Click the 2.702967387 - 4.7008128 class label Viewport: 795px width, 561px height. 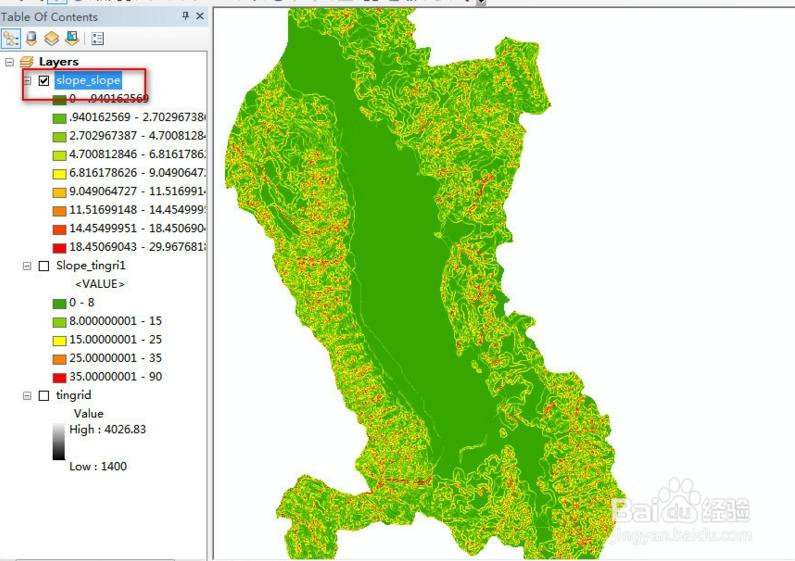click(137, 135)
